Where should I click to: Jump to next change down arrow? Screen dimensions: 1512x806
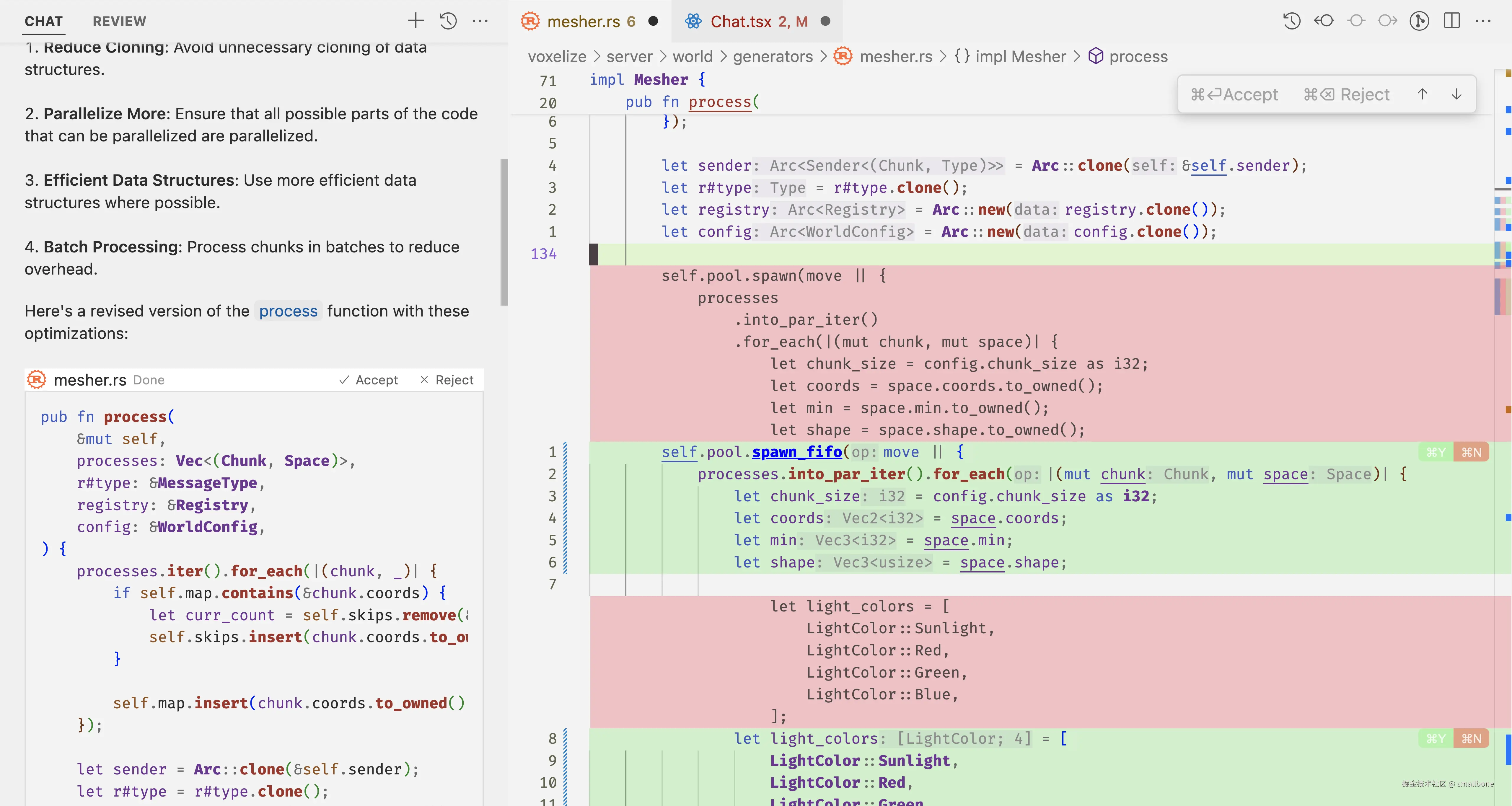(1456, 94)
